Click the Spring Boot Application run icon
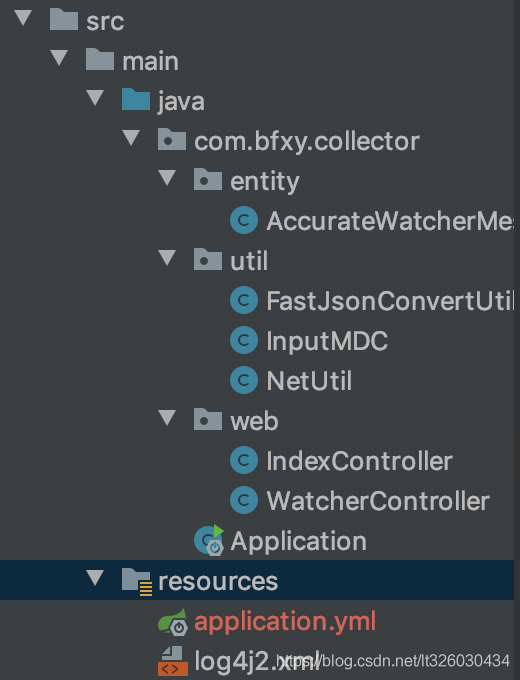Image resolution: width=520 pixels, height=680 pixels. pos(209,540)
